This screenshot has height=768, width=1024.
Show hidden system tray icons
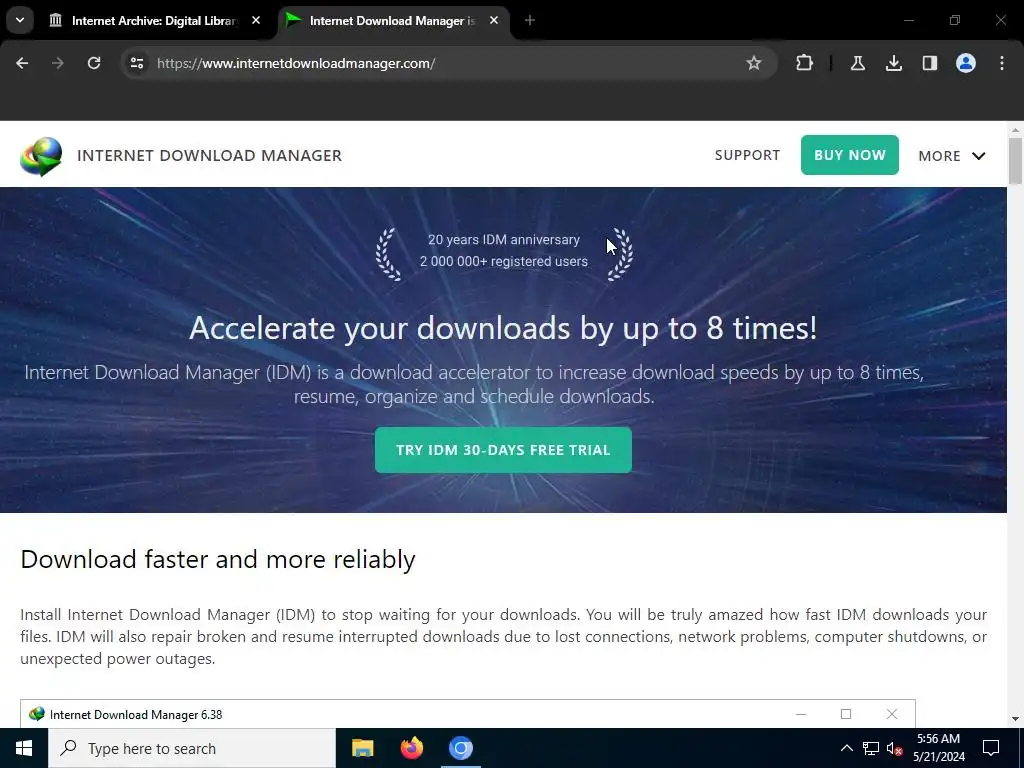[846, 748]
